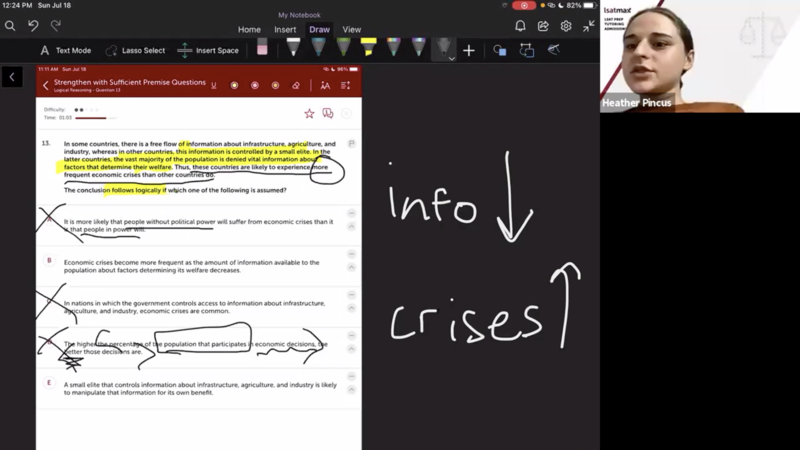Screen dimensions: 800x450
Task: Expand pen options dropdown arrow
Action: click(452, 58)
